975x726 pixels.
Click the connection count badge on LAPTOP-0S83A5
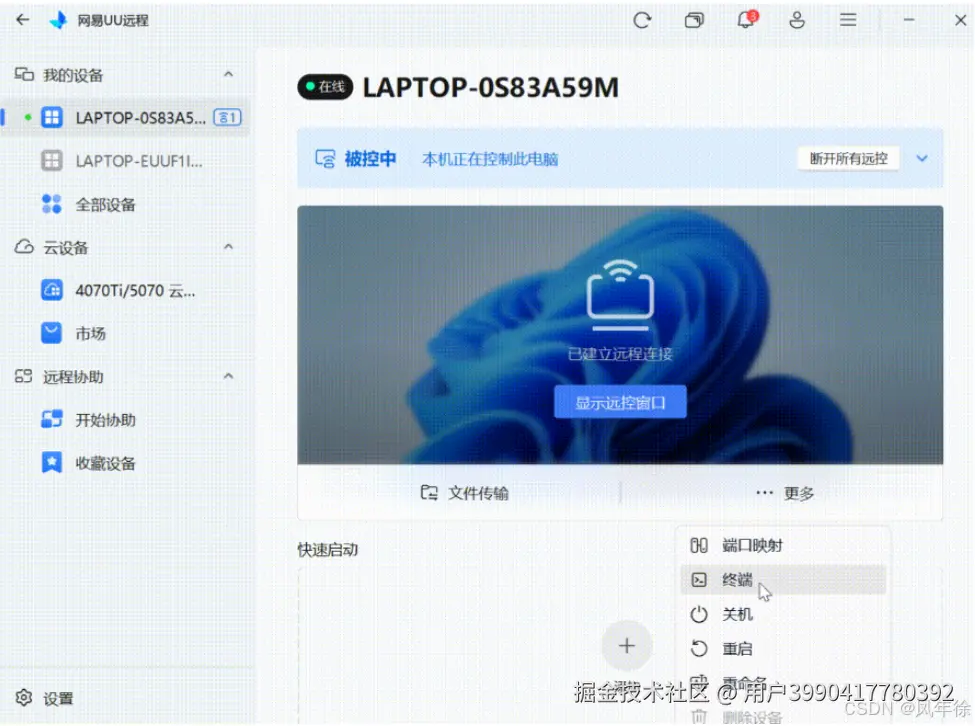[x=227, y=117]
